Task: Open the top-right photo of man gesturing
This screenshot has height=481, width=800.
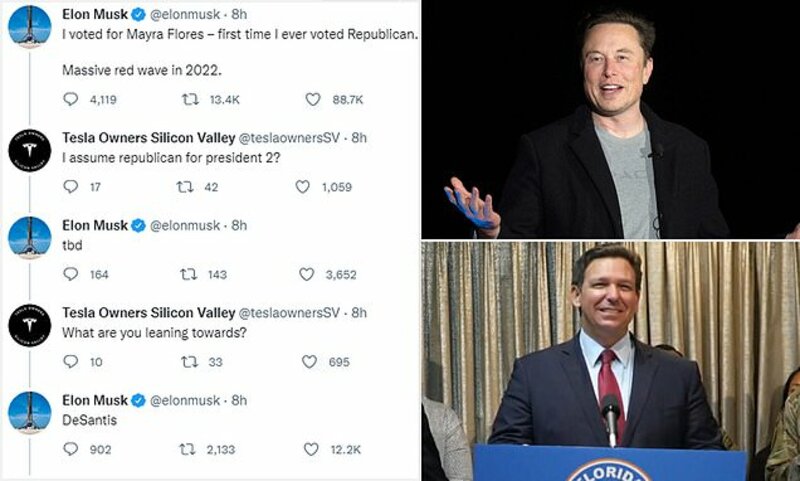Action: click(x=611, y=119)
